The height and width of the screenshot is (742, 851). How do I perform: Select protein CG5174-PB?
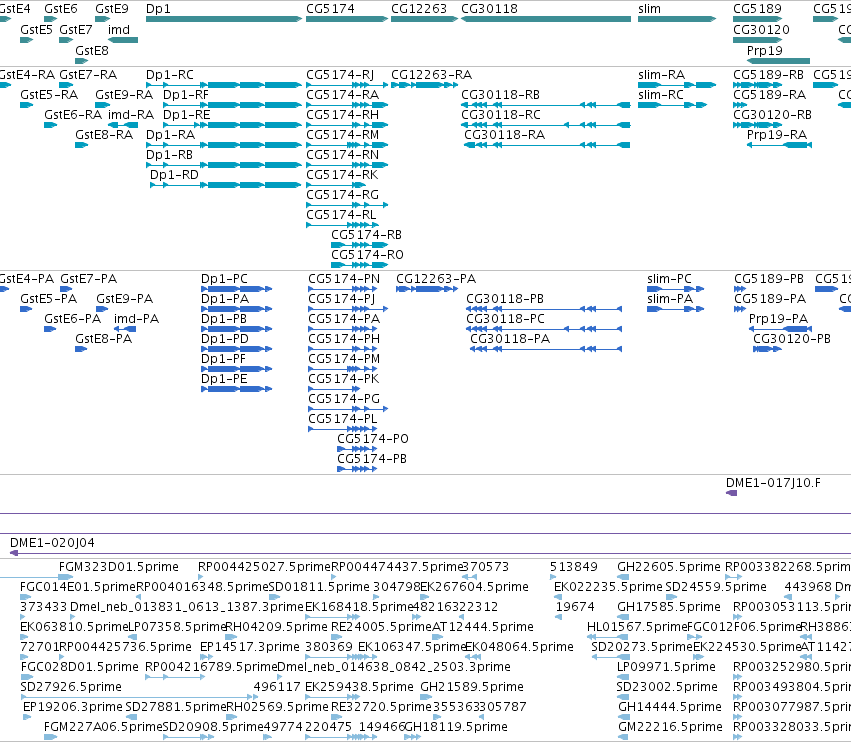(372, 458)
